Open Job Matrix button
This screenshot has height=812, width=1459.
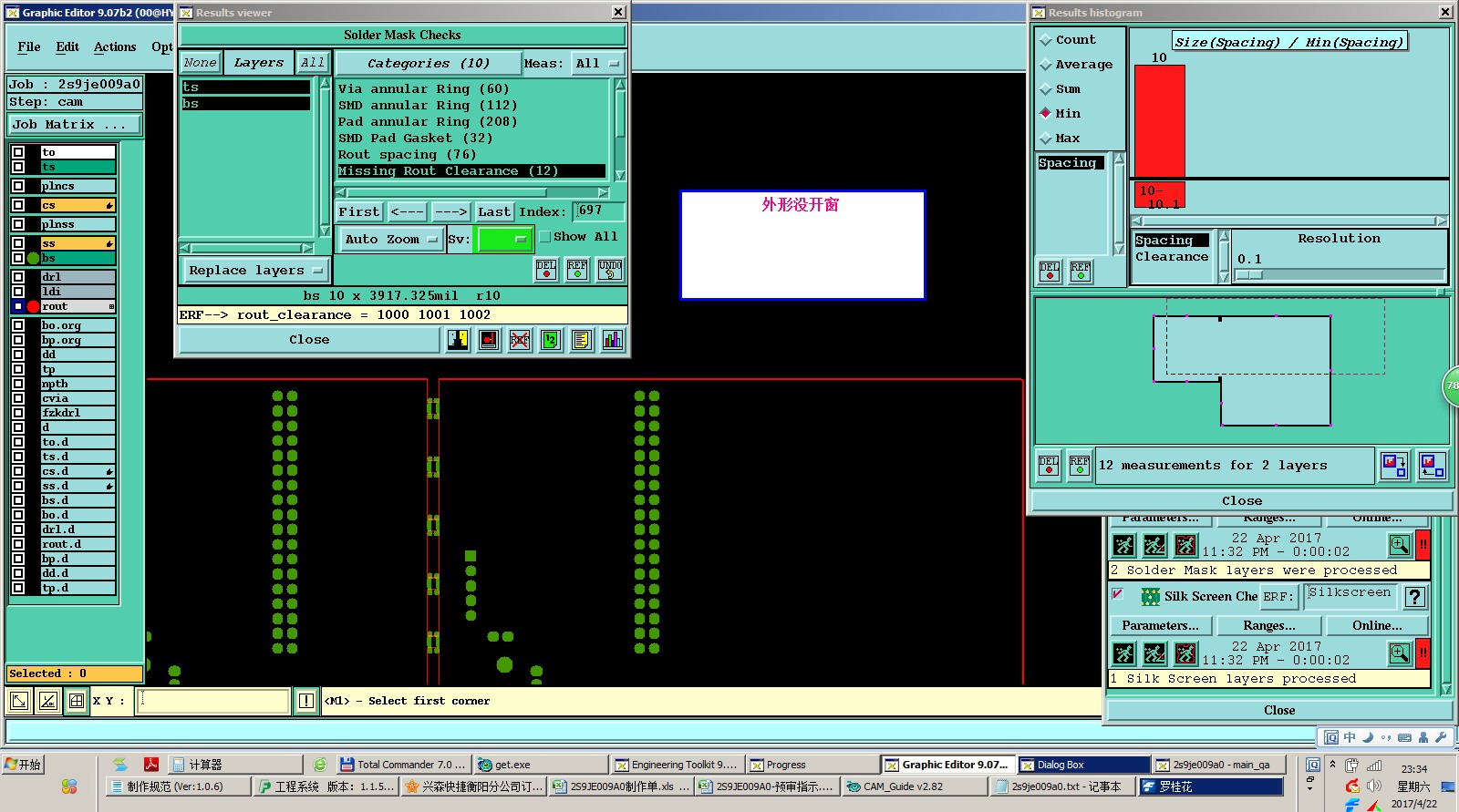click(x=75, y=125)
